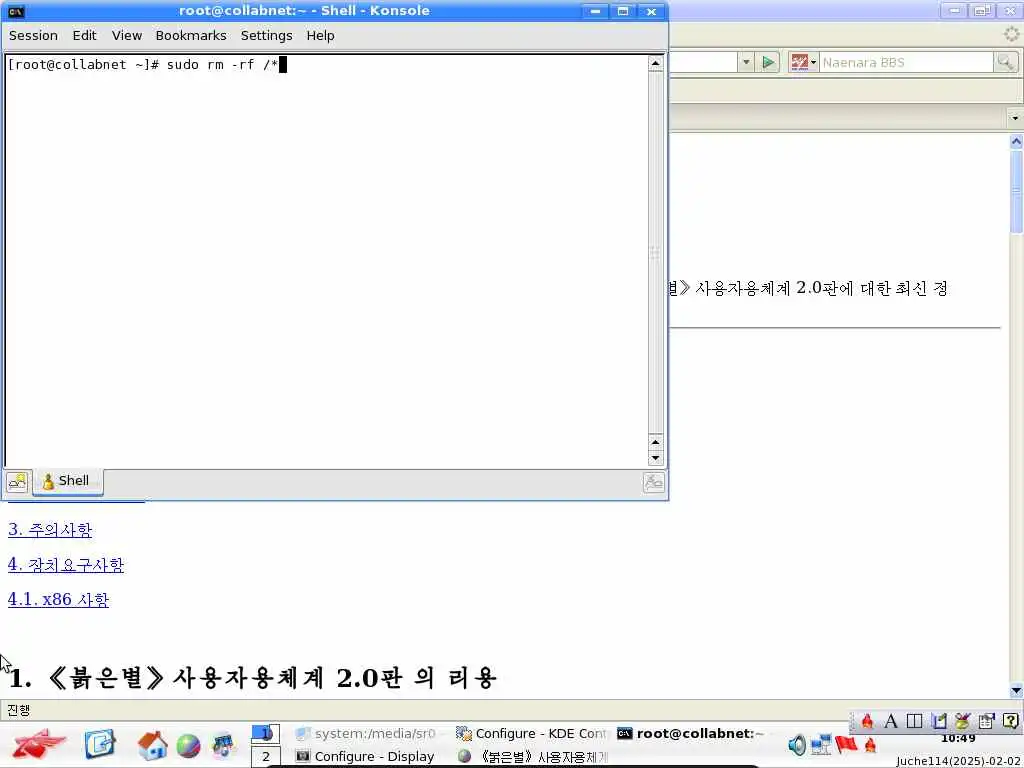1024x768 pixels.
Task: Maximize the Konsole window
Action: pos(623,11)
